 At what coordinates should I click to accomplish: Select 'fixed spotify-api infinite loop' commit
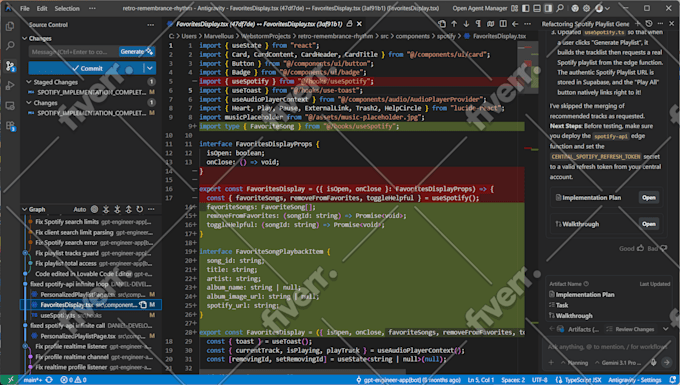[x=91, y=284]
